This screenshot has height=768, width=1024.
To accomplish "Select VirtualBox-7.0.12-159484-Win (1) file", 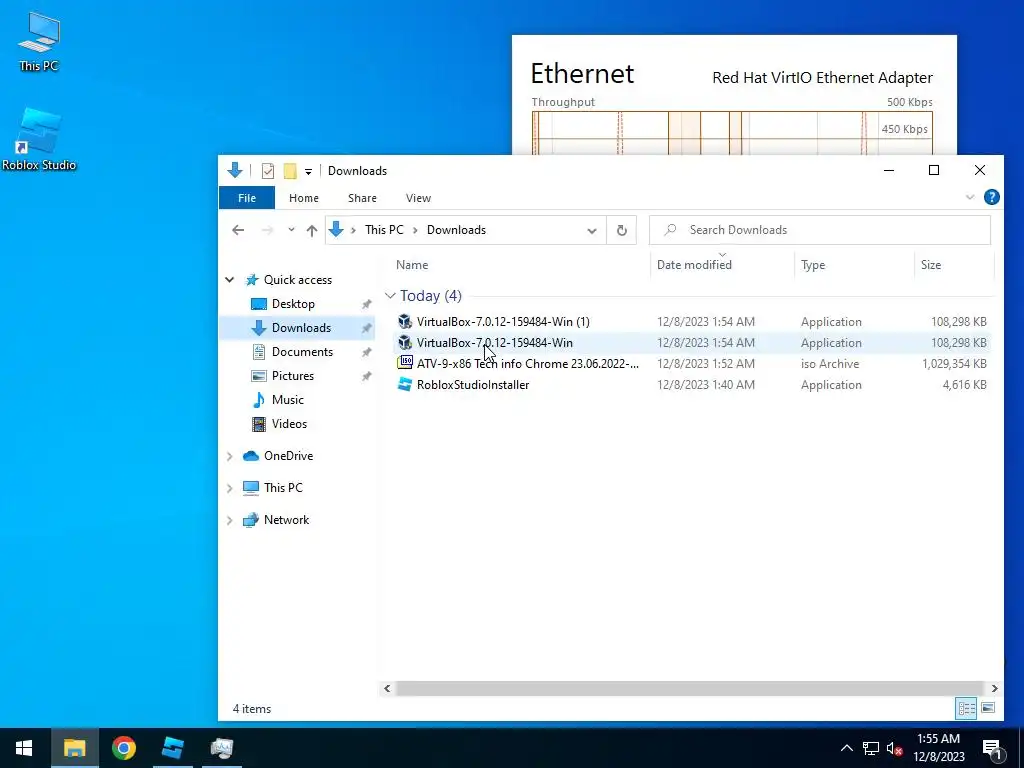I will click(503, 322).
